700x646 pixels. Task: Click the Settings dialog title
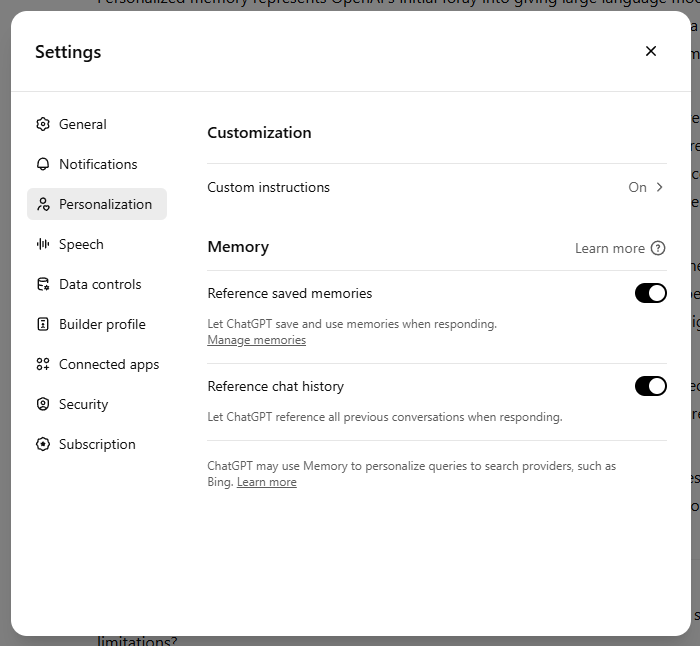click(68, 52)
